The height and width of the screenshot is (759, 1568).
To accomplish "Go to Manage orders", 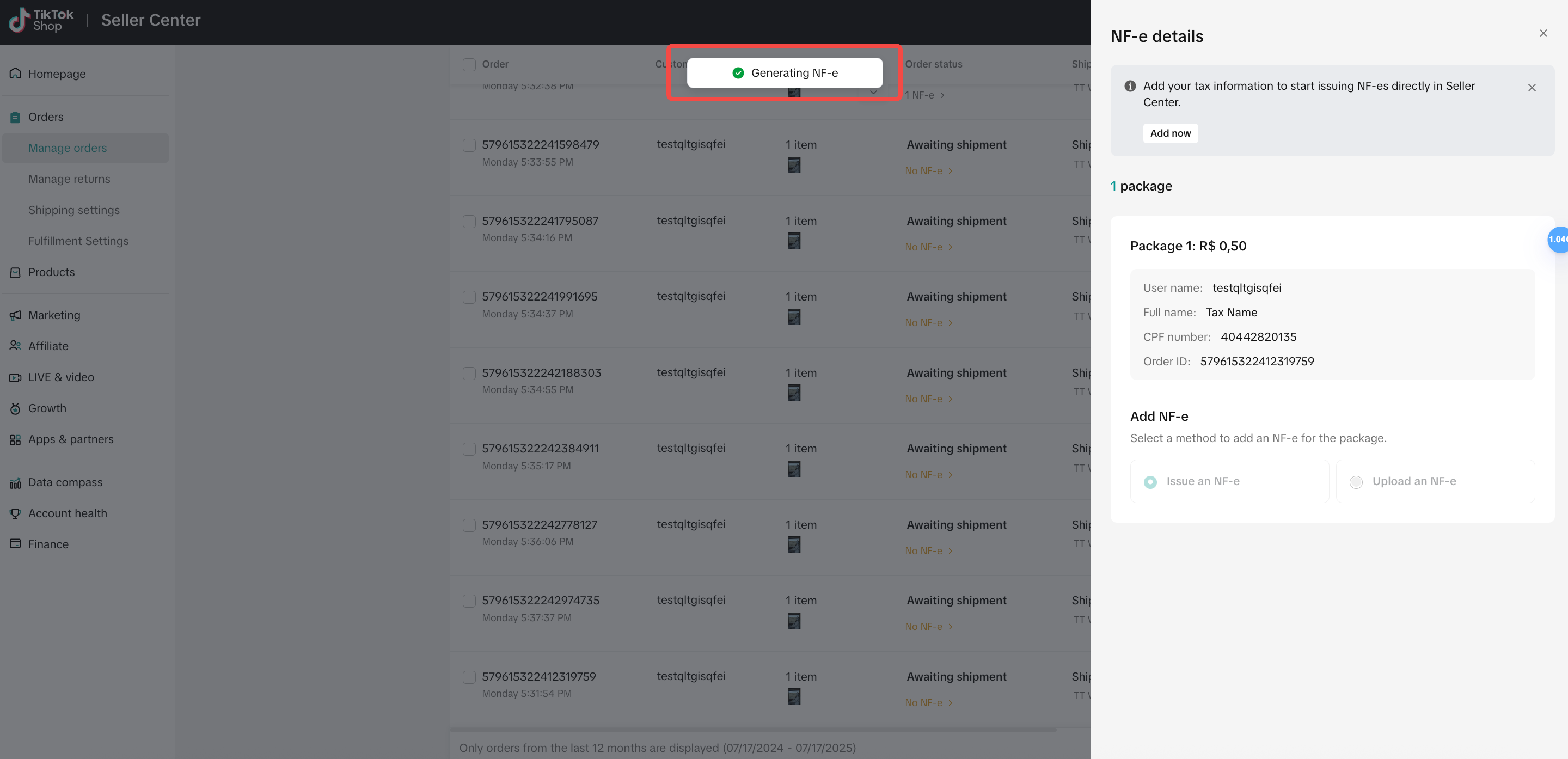I will [x=85, y=148].
